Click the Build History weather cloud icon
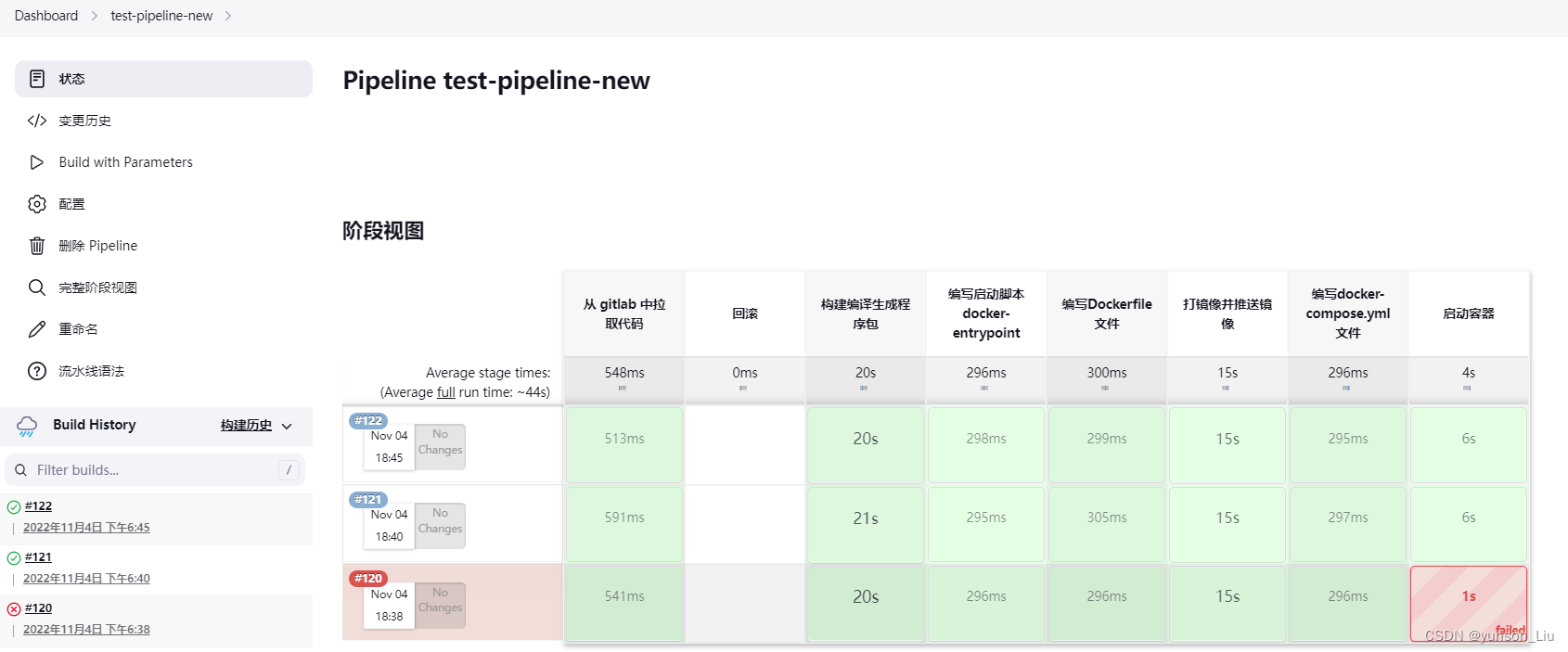Image resolution: width=1568 pixels, height=652 pixels. (27, 426)
